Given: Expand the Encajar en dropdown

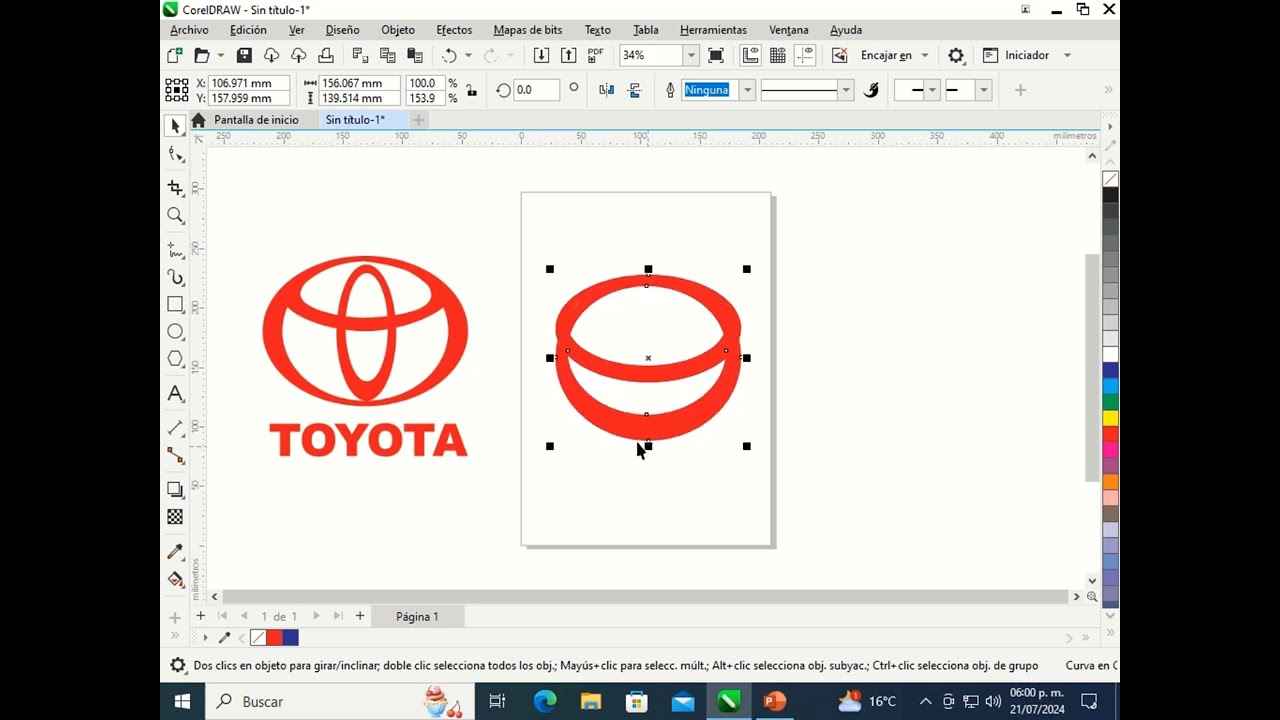Looking at the screenshot, I should click(x=925, y=56).
